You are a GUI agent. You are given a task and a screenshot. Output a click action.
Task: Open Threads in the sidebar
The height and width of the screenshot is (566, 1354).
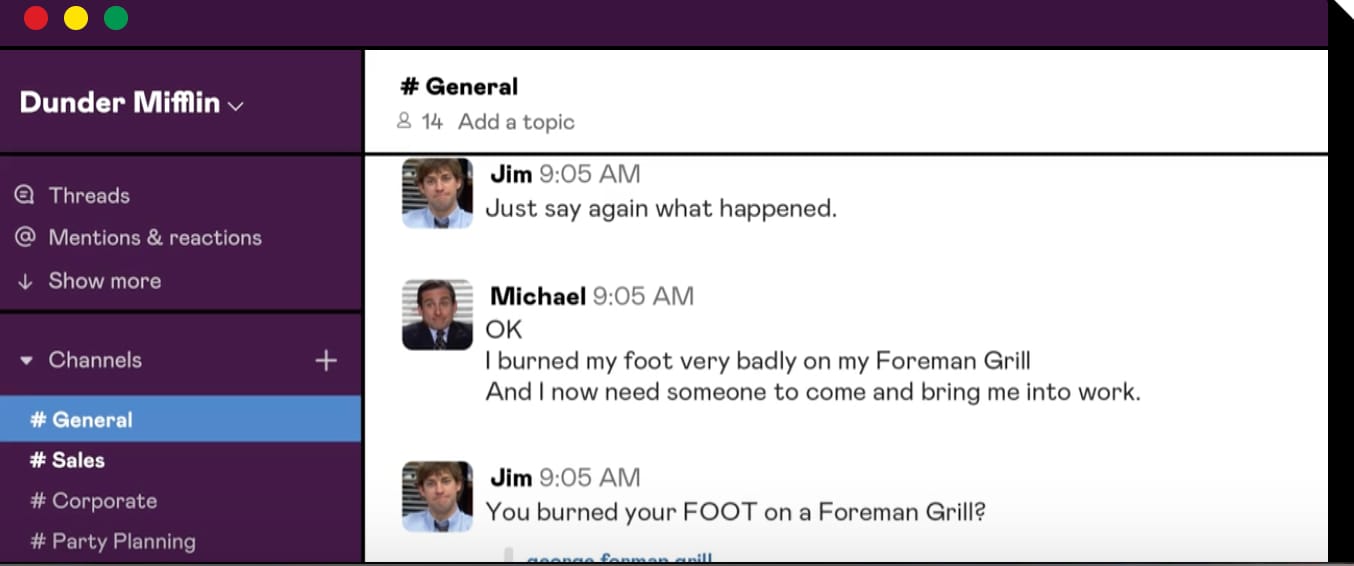pos(89,195)
